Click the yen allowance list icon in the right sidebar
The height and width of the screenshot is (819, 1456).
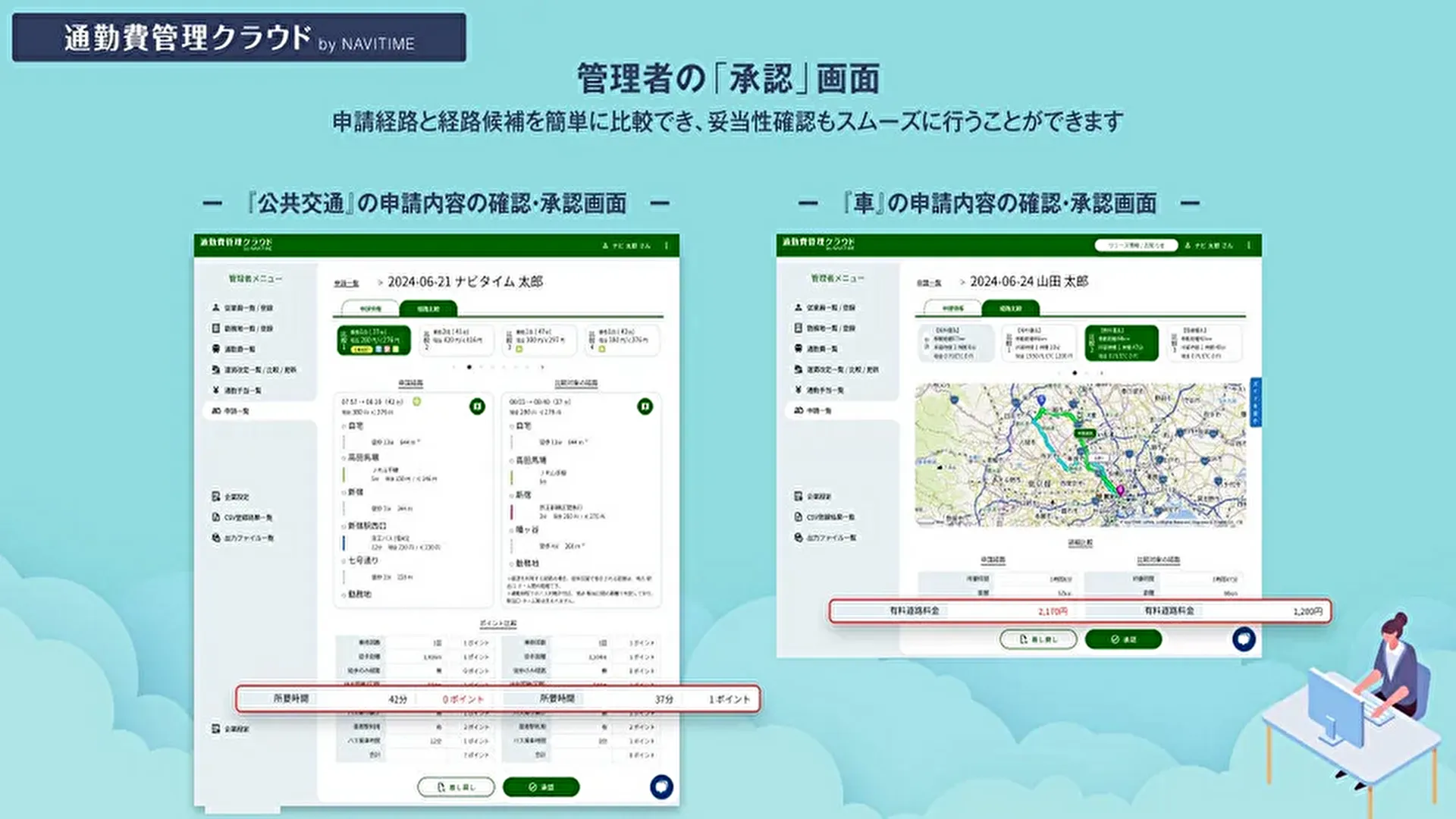(x=799, y=390)
